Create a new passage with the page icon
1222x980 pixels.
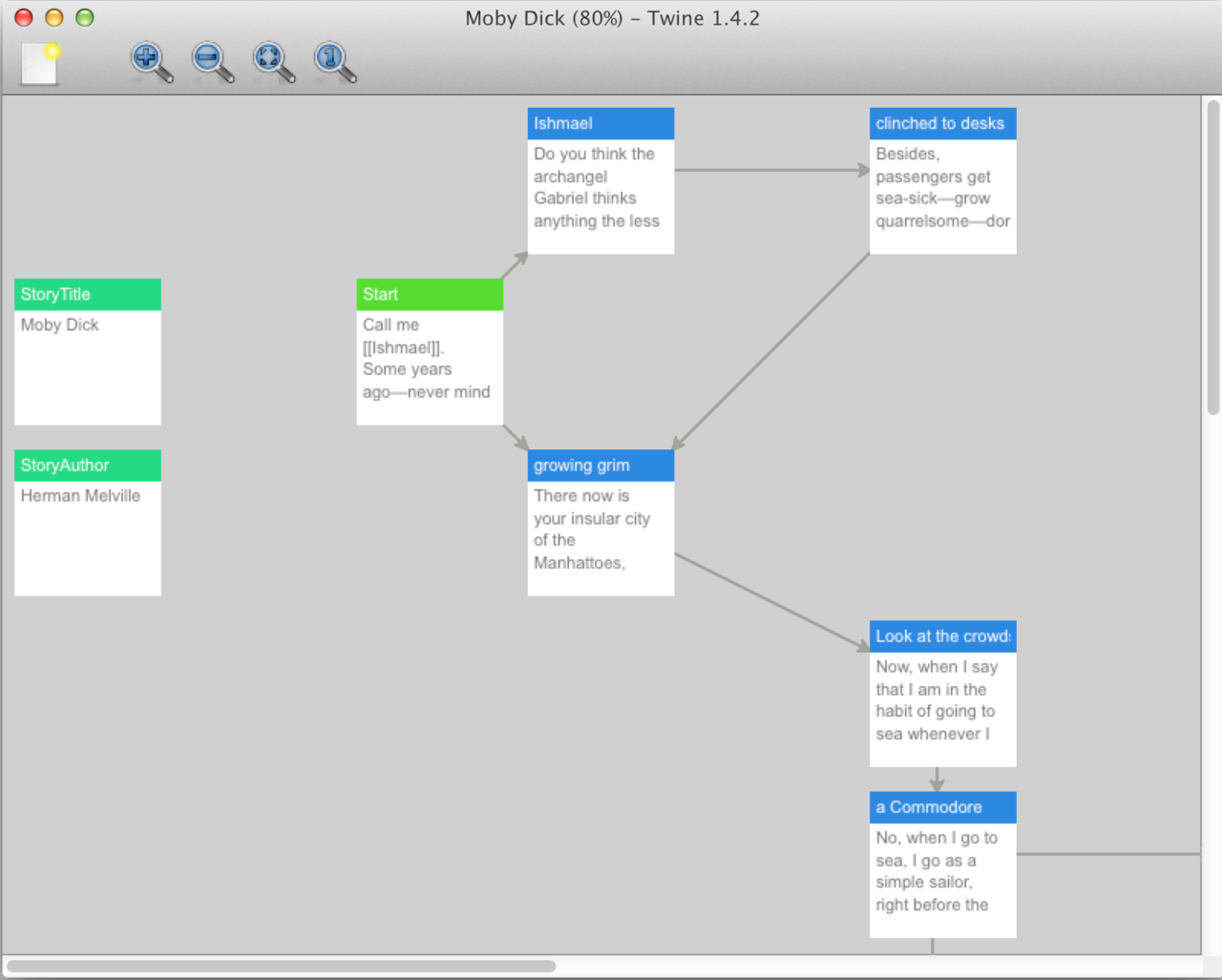pyautogui.click(x=38, y=63)
